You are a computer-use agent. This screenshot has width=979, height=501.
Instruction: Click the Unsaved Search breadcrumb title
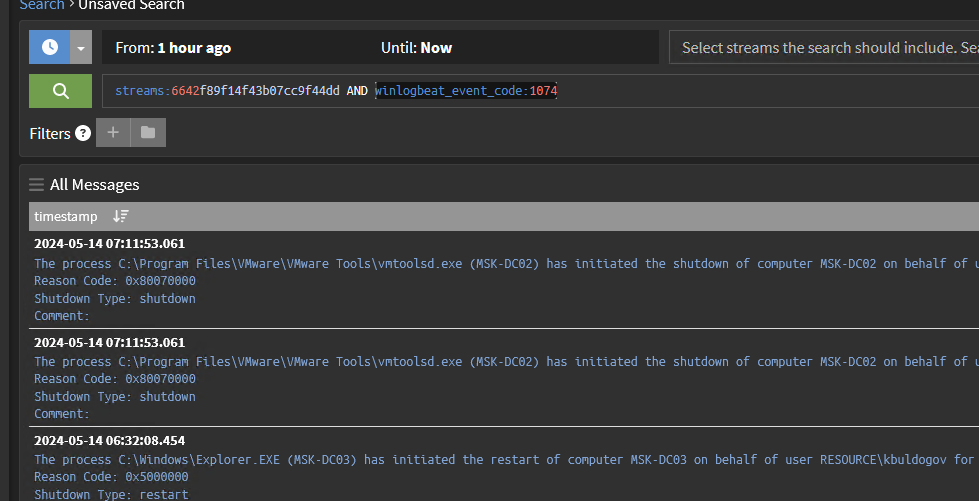(x=131, y=5)
